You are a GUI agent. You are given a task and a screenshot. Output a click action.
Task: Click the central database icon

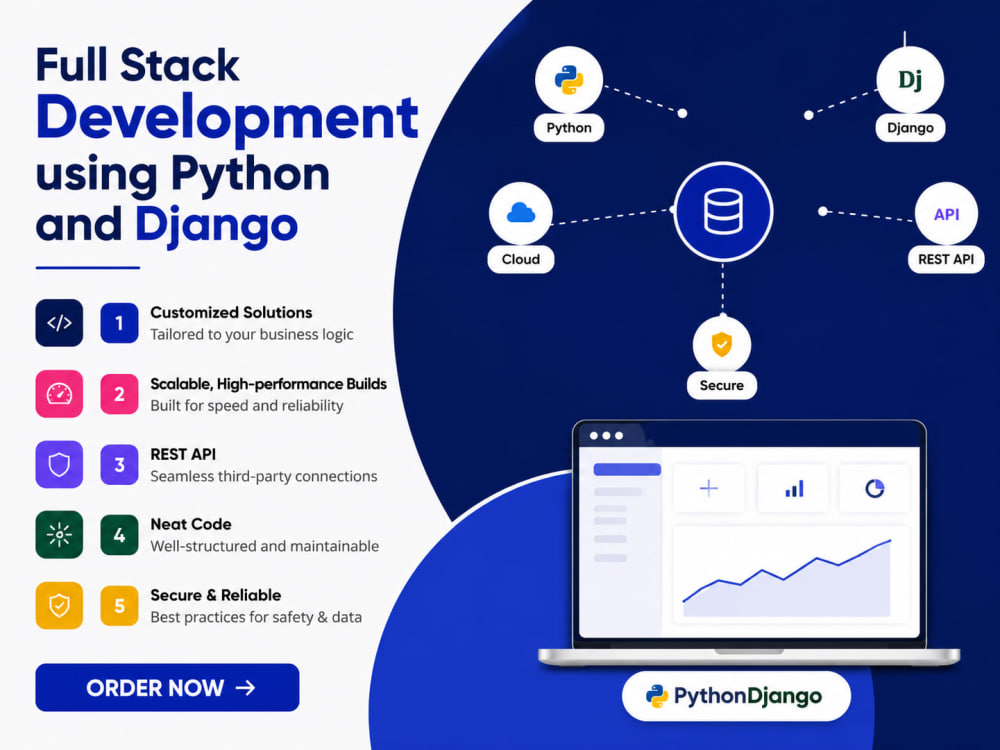(723, 211)
